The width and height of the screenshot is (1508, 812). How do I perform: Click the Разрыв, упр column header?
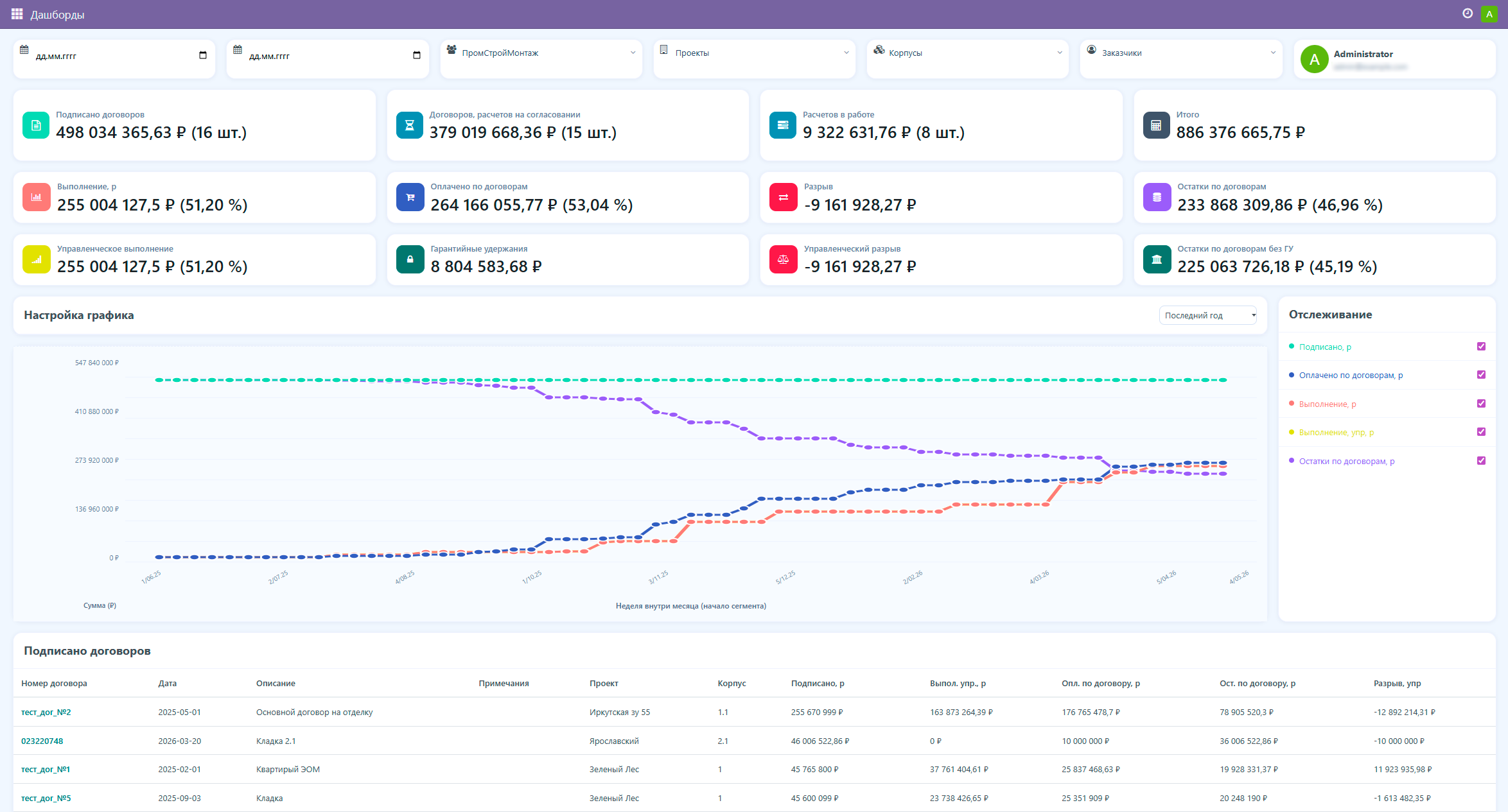(1398, 683)
